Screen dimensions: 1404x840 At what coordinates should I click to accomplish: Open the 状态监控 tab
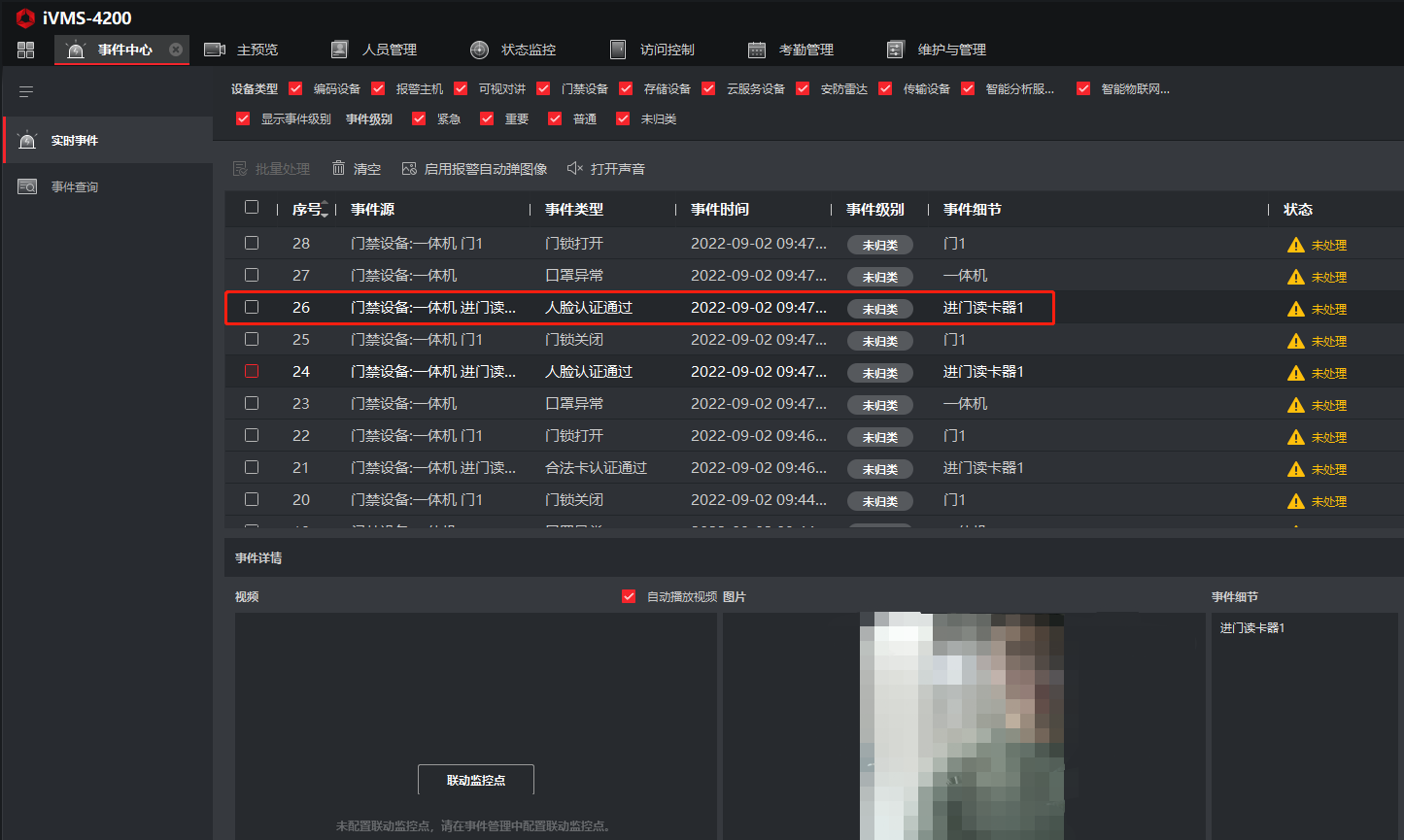(513, 50)
